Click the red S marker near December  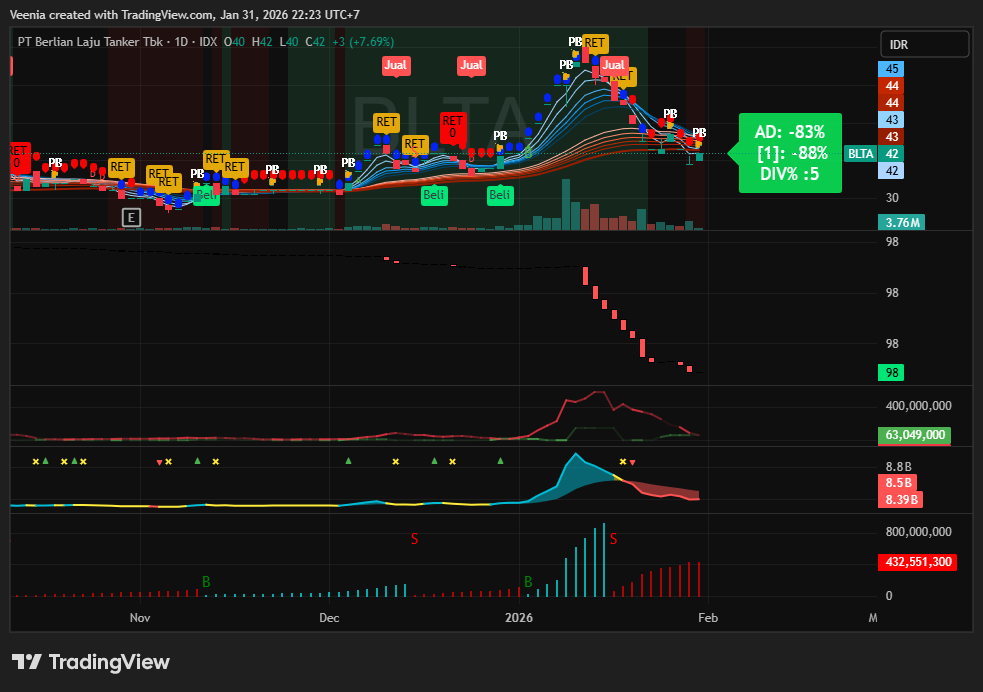point(414,539)
